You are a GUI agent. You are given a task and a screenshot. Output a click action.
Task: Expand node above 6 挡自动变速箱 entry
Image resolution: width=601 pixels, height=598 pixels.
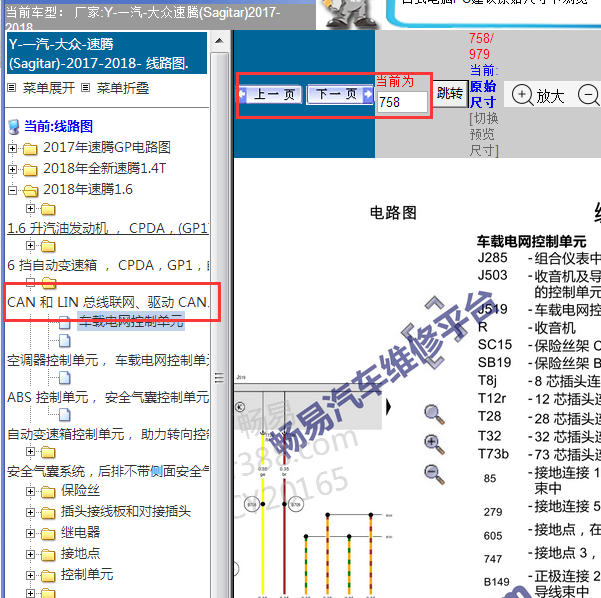[30, 245]
